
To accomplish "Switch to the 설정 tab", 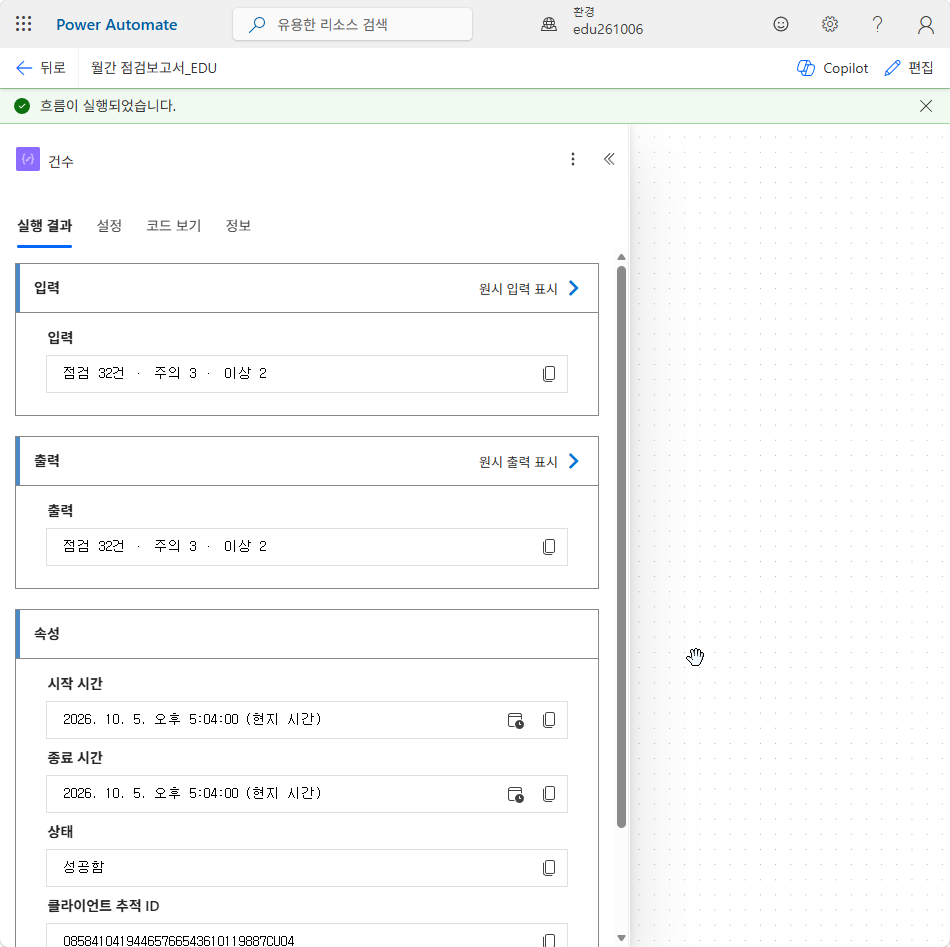I will [x=109, y=226].
